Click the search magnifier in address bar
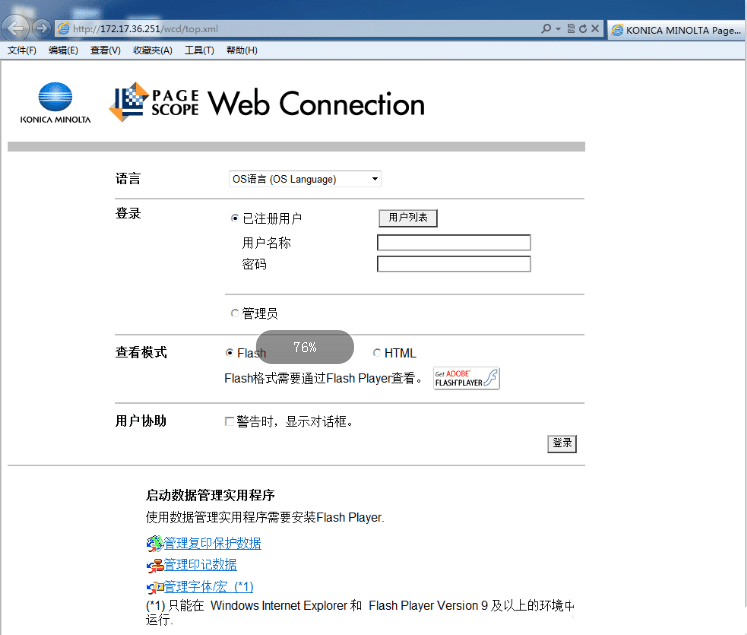Viewport: 747px width, 635px height. tap(546, 29)
